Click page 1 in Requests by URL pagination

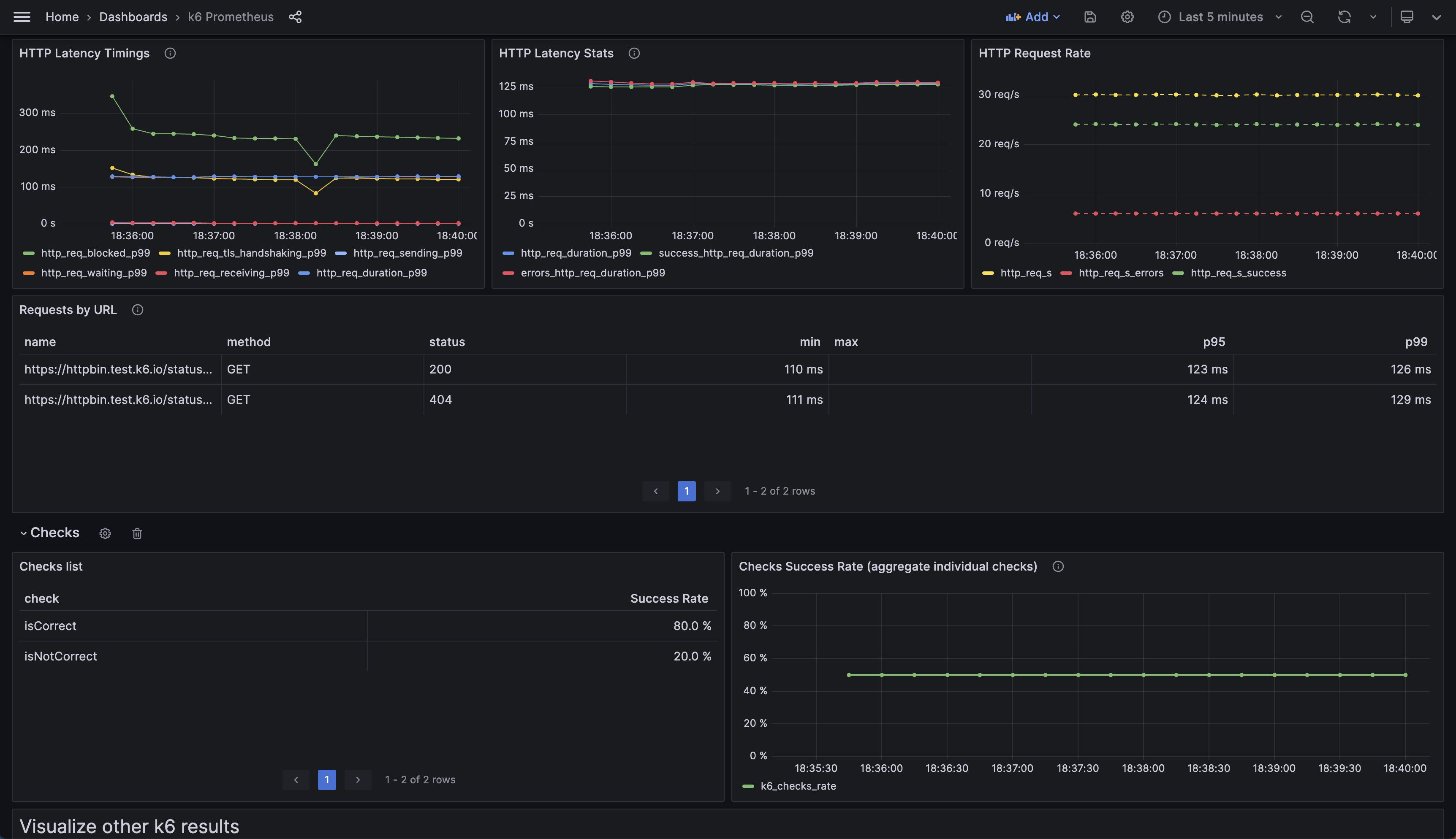point(686,491)
